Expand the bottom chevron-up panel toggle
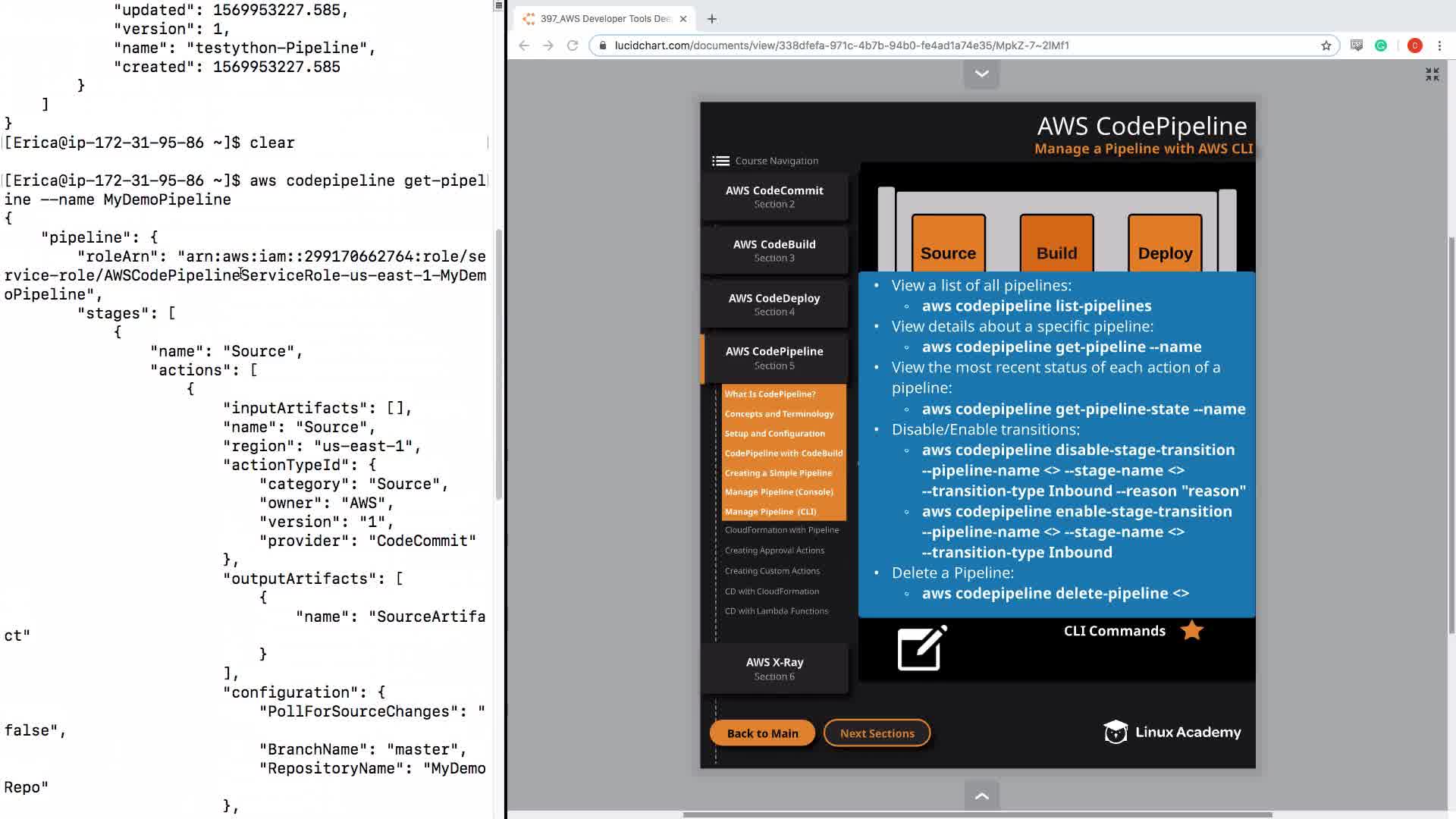Viewport: 1456px width, 819px height. 981,796
